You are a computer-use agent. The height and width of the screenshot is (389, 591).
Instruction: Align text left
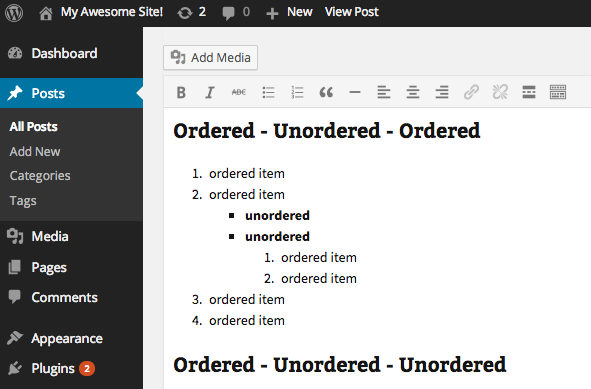click(384, 92)
